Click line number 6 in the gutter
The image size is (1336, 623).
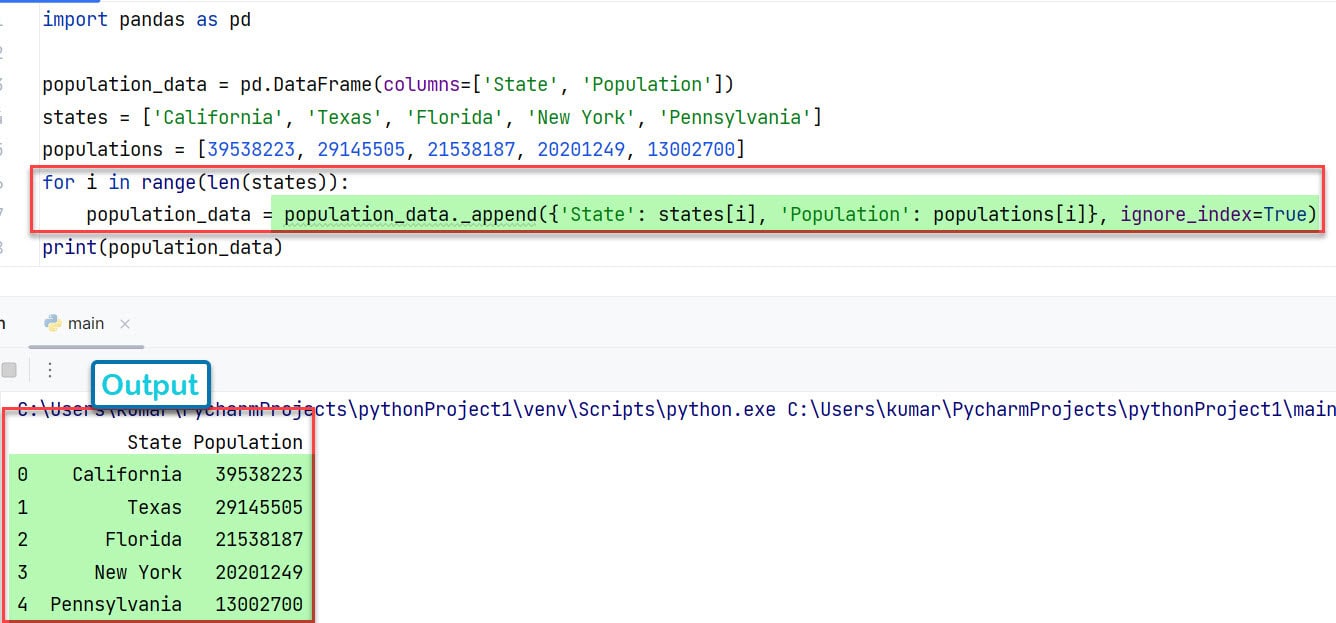click(x=3, y=181)
